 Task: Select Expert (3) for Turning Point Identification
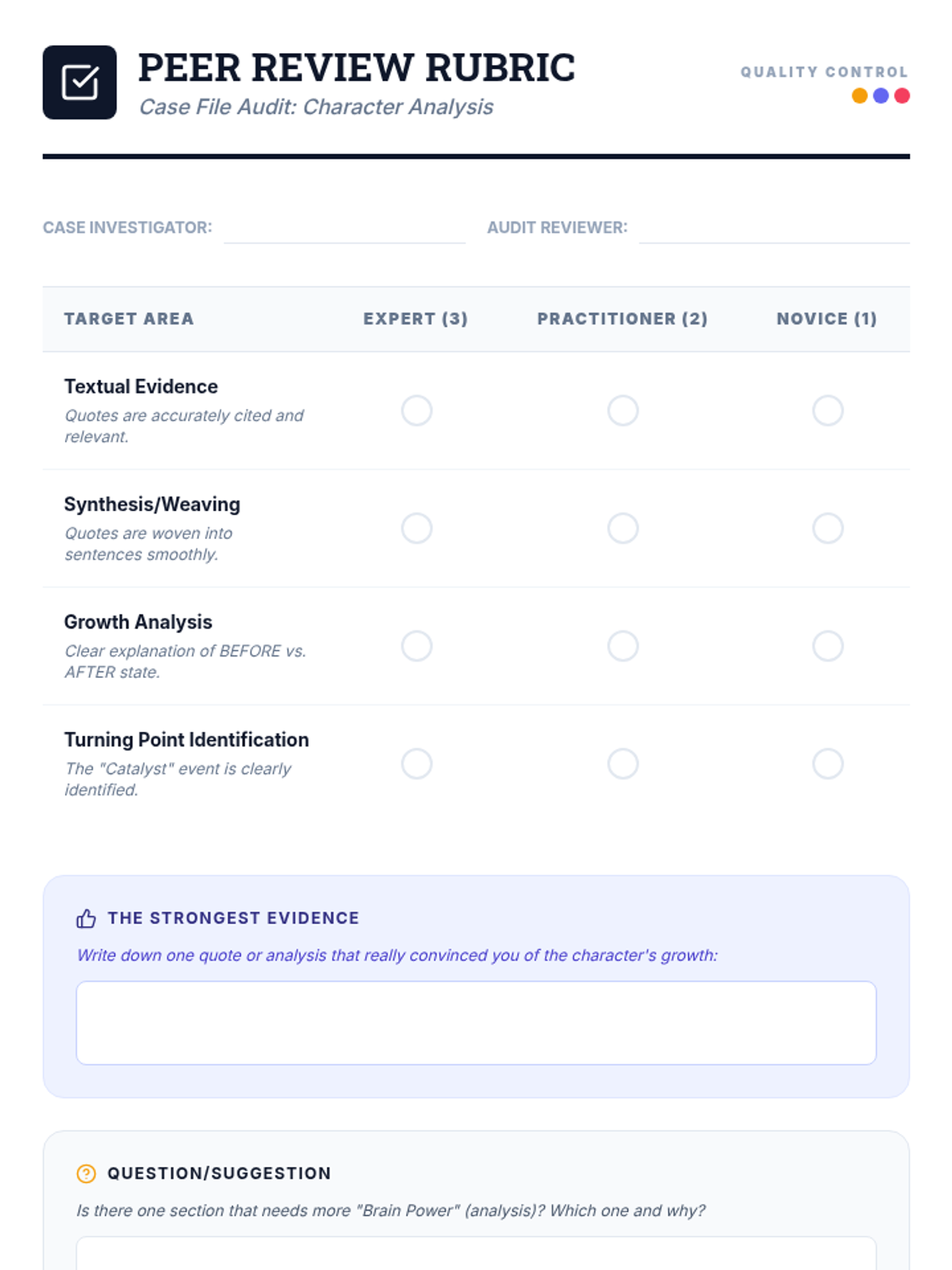tap(416, 764)
